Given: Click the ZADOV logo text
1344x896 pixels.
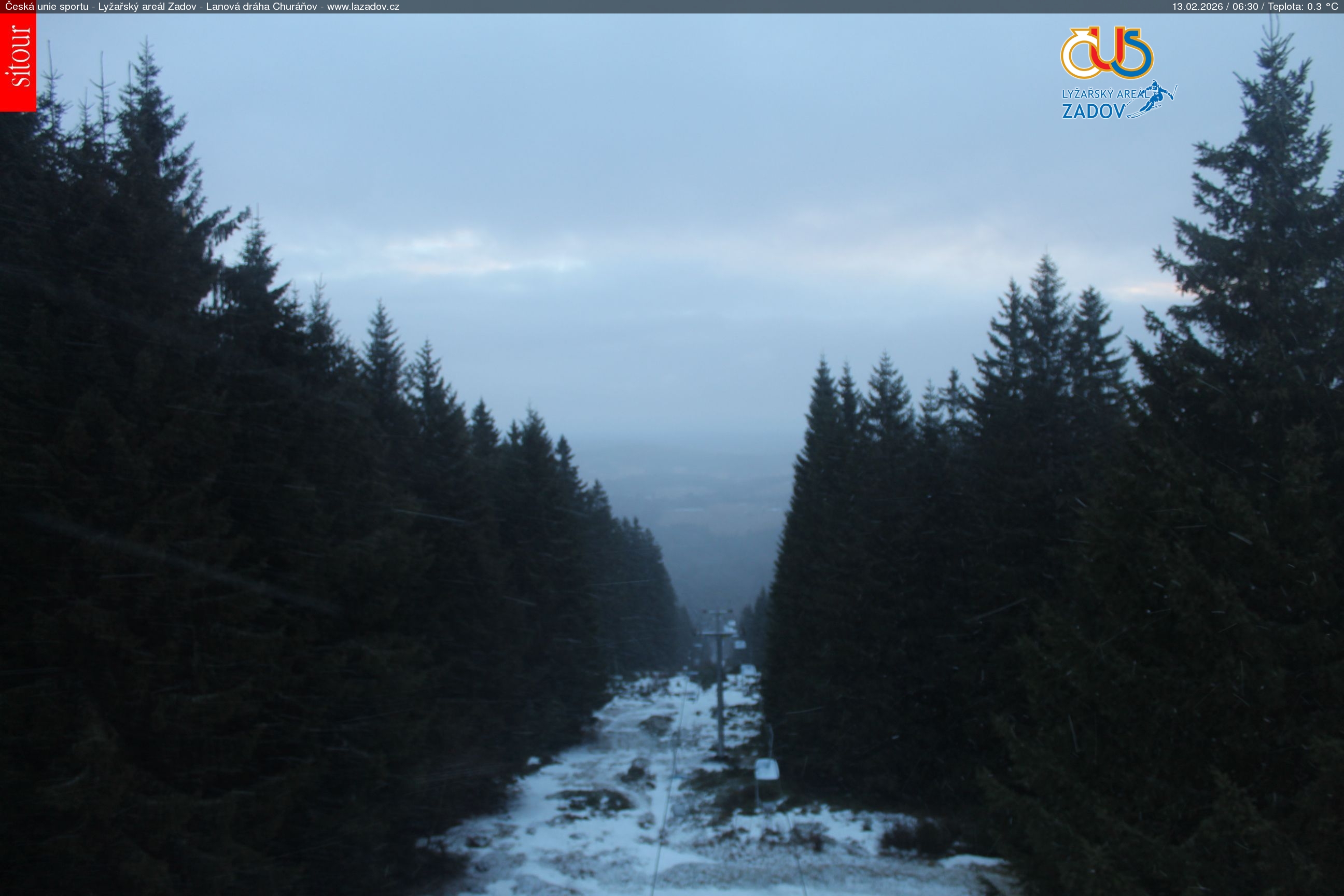Looking at the screenshot, I should coord(1093,111).
